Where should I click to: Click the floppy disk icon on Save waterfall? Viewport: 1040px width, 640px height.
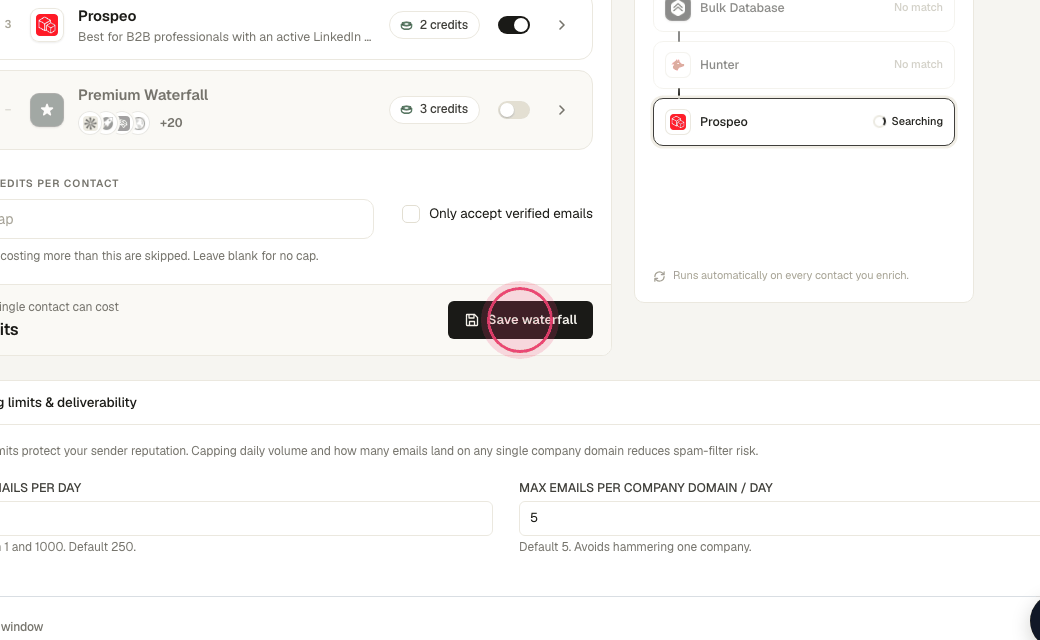(x=472, y=320)
